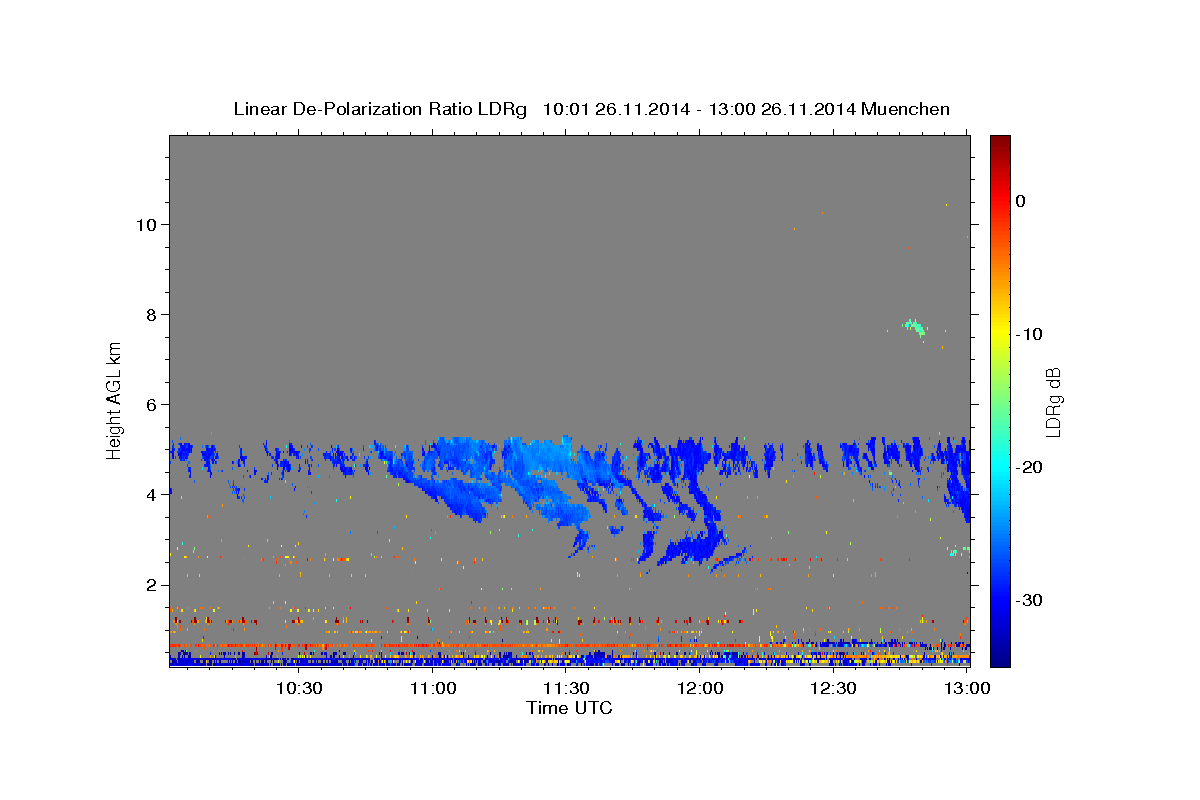Click the 11:30 time tick label

(x=567, y=688)
